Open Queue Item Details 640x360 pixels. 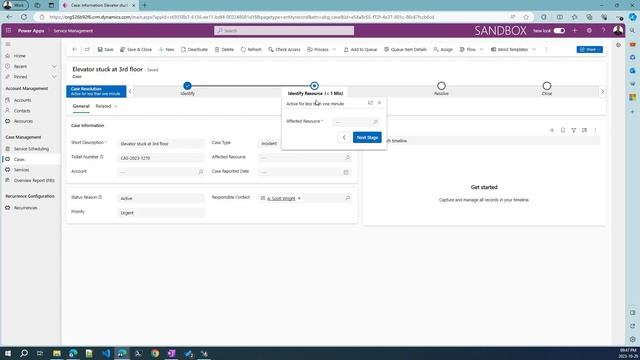pos(405,49)
